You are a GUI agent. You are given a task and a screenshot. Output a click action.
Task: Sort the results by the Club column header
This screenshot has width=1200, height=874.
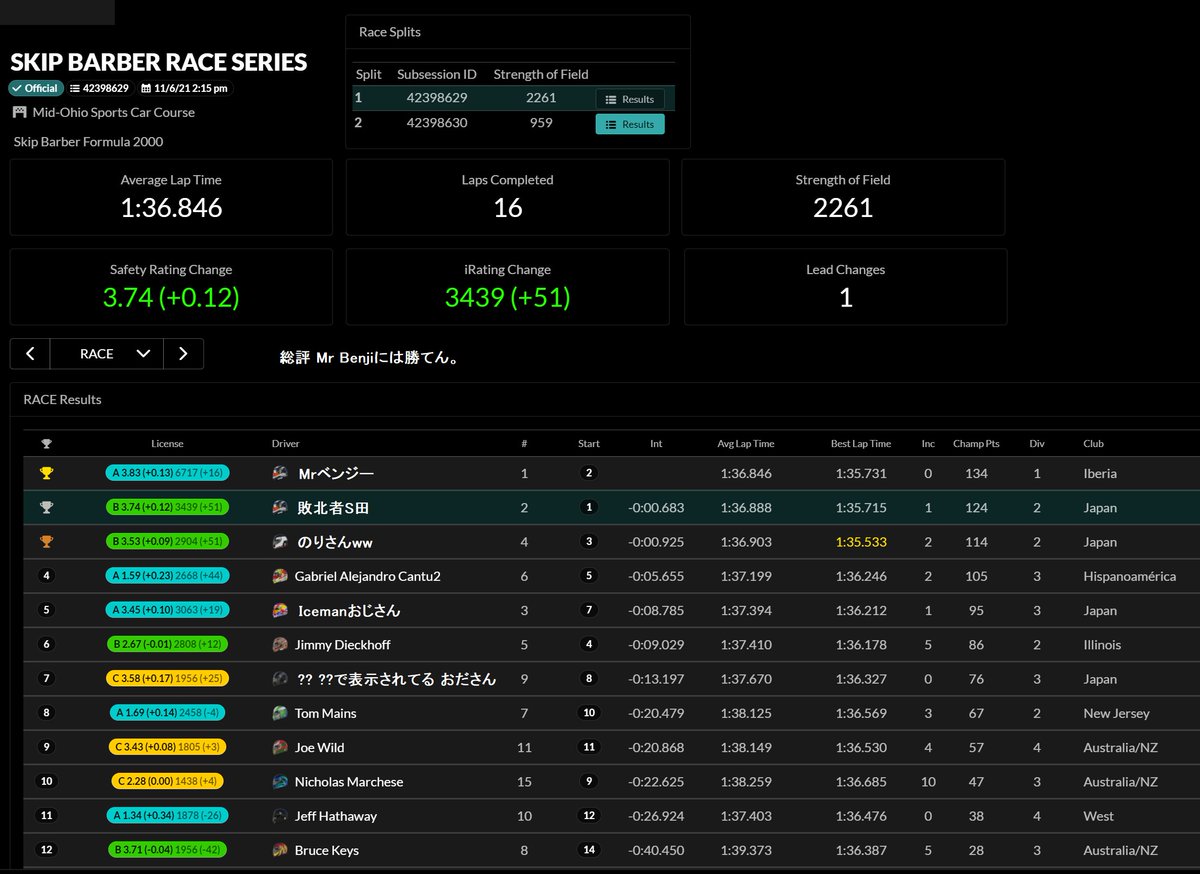[1093, 444]
